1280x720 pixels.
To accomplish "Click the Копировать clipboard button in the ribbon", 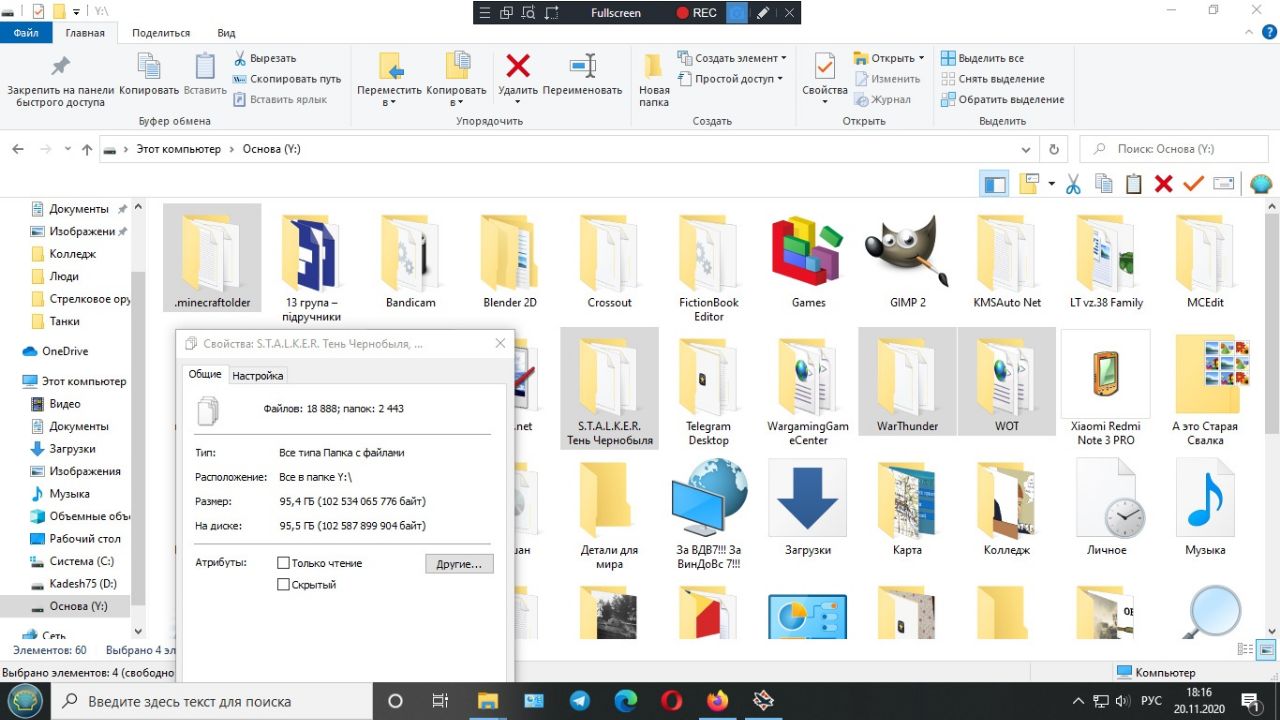I will (149, 74).
